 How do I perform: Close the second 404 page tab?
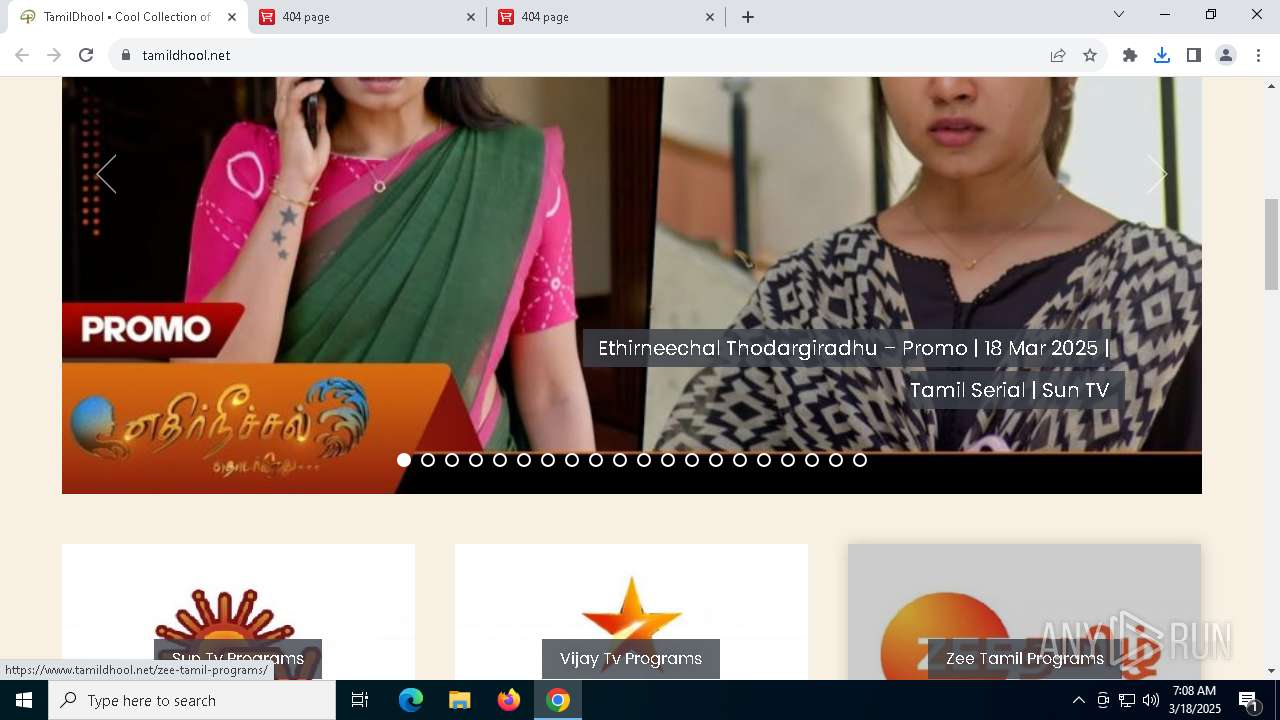click(x=710, y=17)
